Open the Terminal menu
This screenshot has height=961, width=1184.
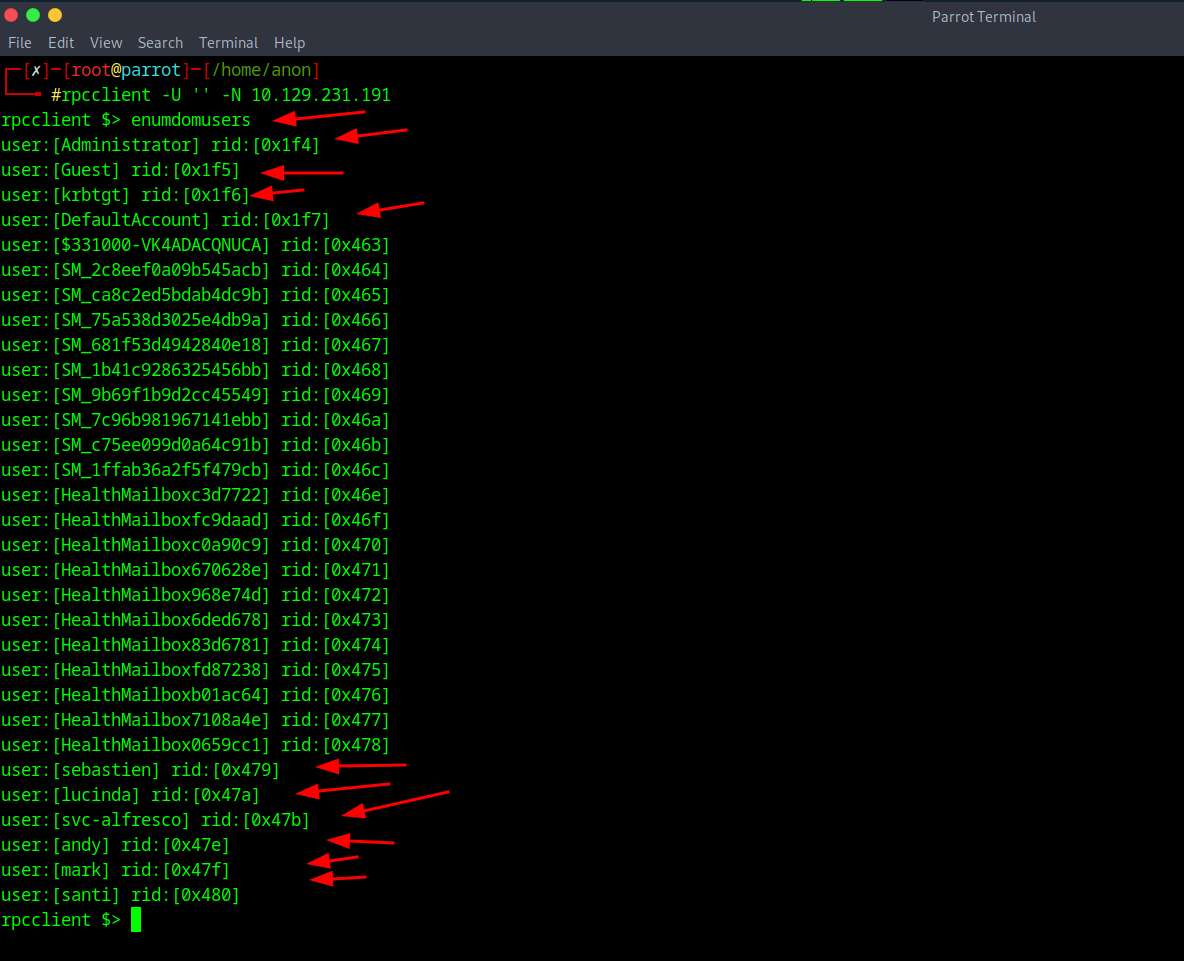[x=228, y=43]
